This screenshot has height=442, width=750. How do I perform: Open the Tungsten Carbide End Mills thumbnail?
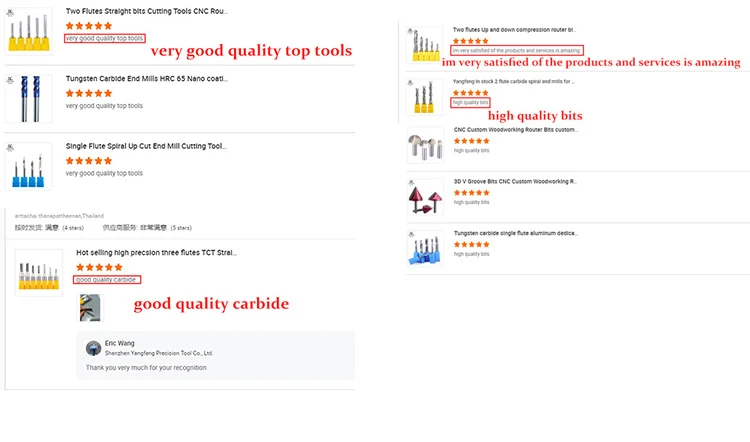28,95
